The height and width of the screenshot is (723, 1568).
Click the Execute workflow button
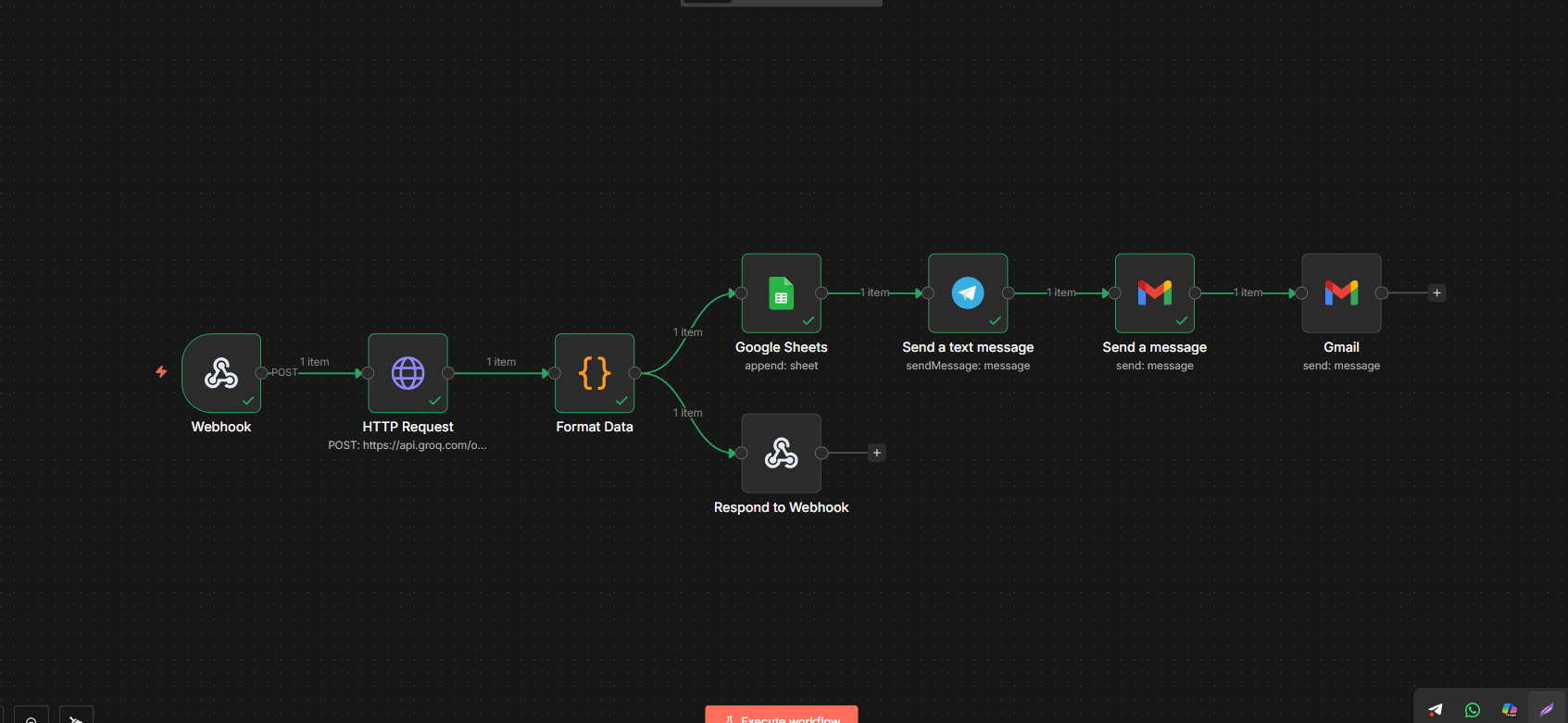pos(781,716)
